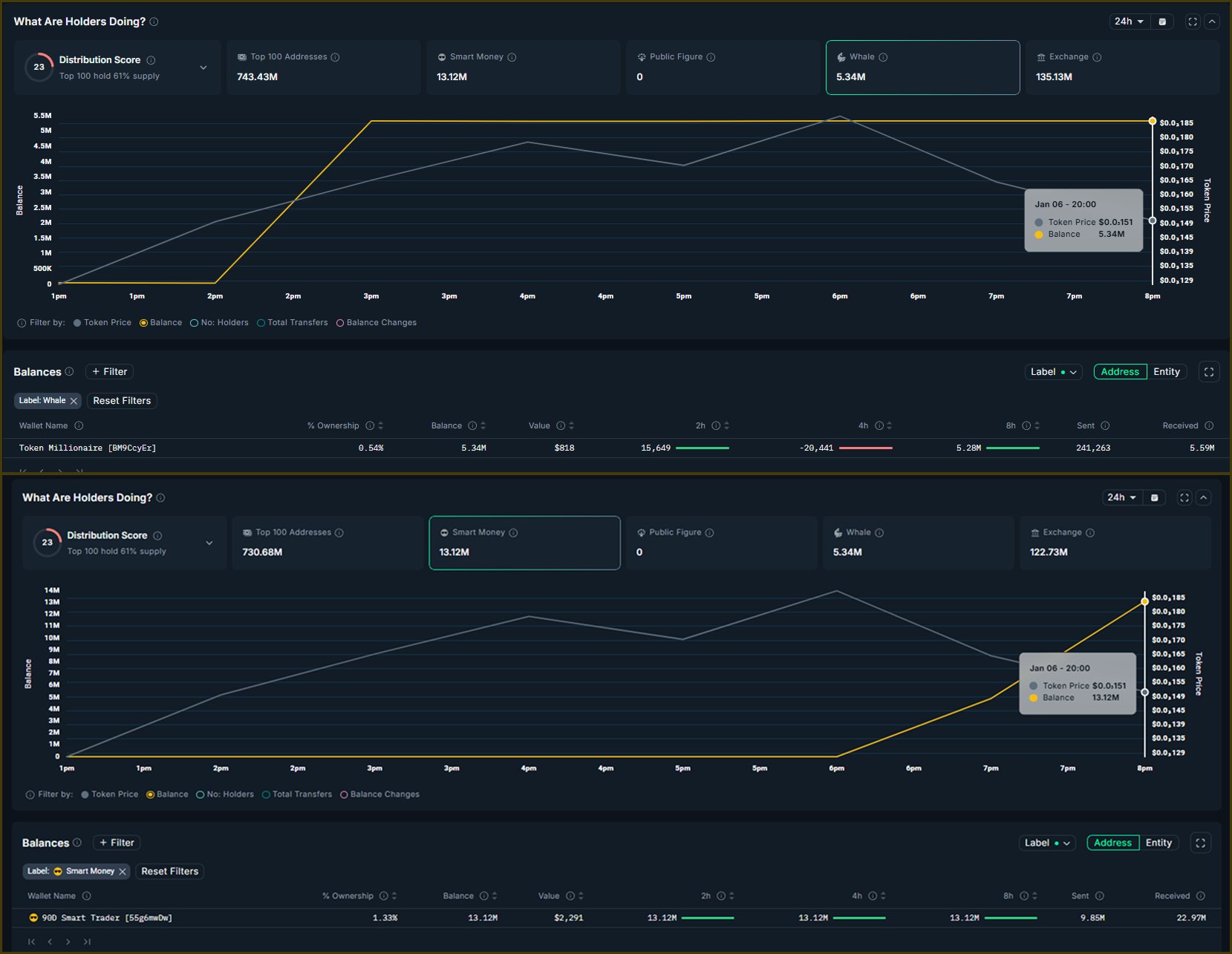1232x954 pixels.
Task: Select the Exchange card showing 122.73M
Action: tap(1114, 543)
